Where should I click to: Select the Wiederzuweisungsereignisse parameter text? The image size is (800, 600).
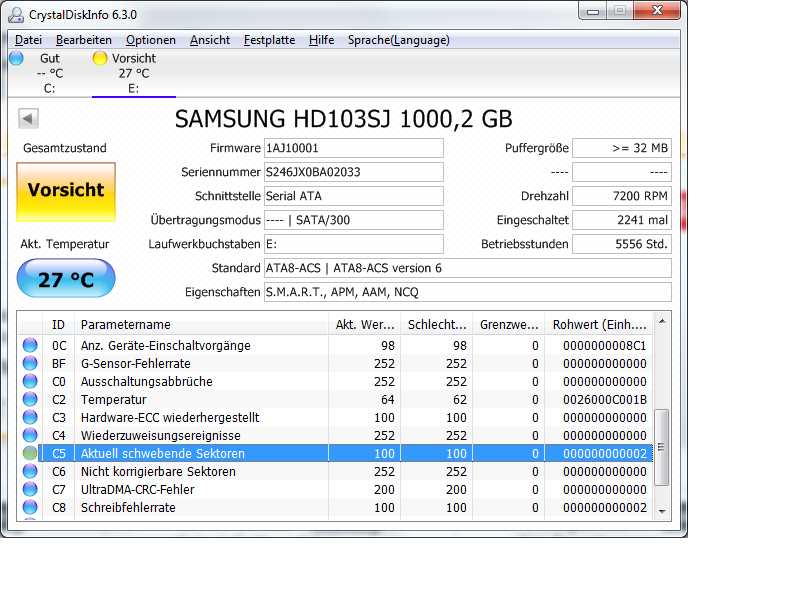tap(161, 435)
